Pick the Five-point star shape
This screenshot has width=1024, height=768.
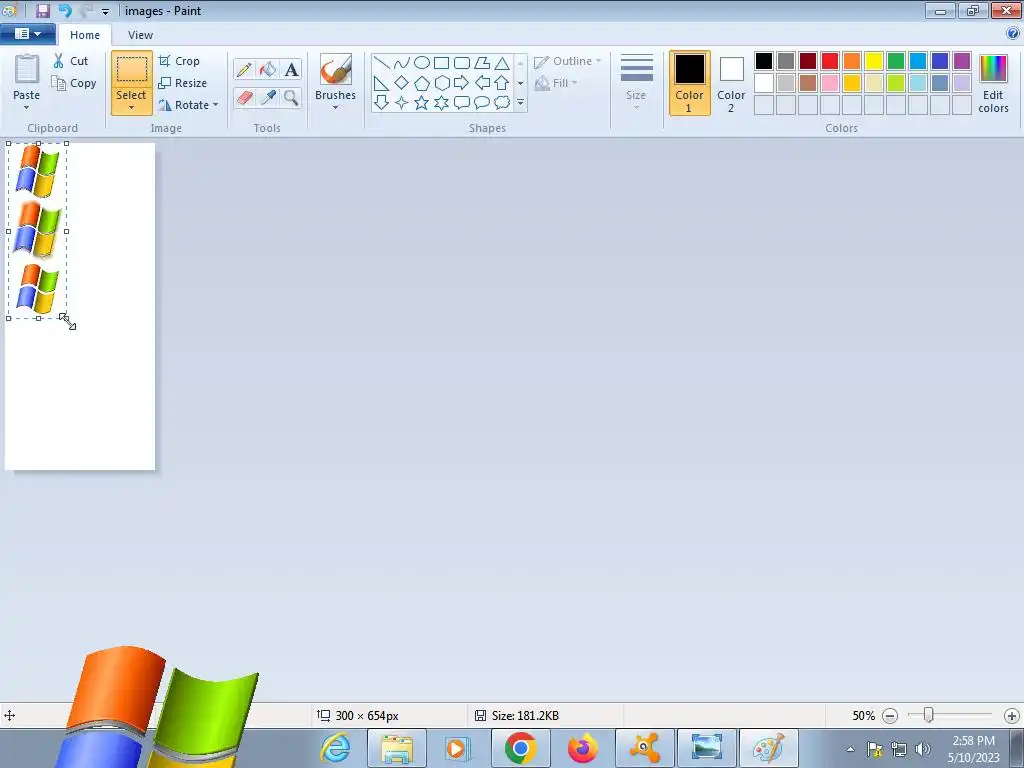[422, 103]
